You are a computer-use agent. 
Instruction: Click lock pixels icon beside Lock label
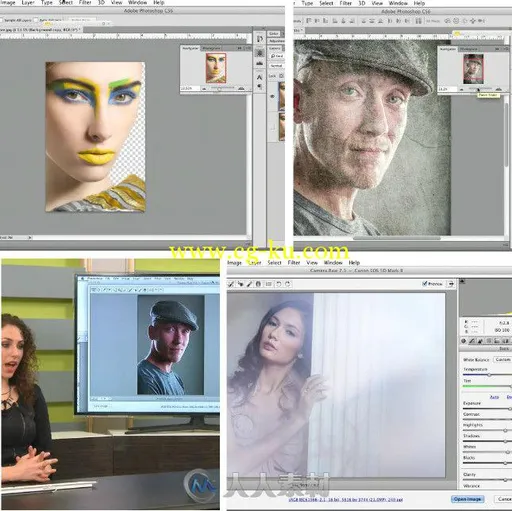pos(281,76)
